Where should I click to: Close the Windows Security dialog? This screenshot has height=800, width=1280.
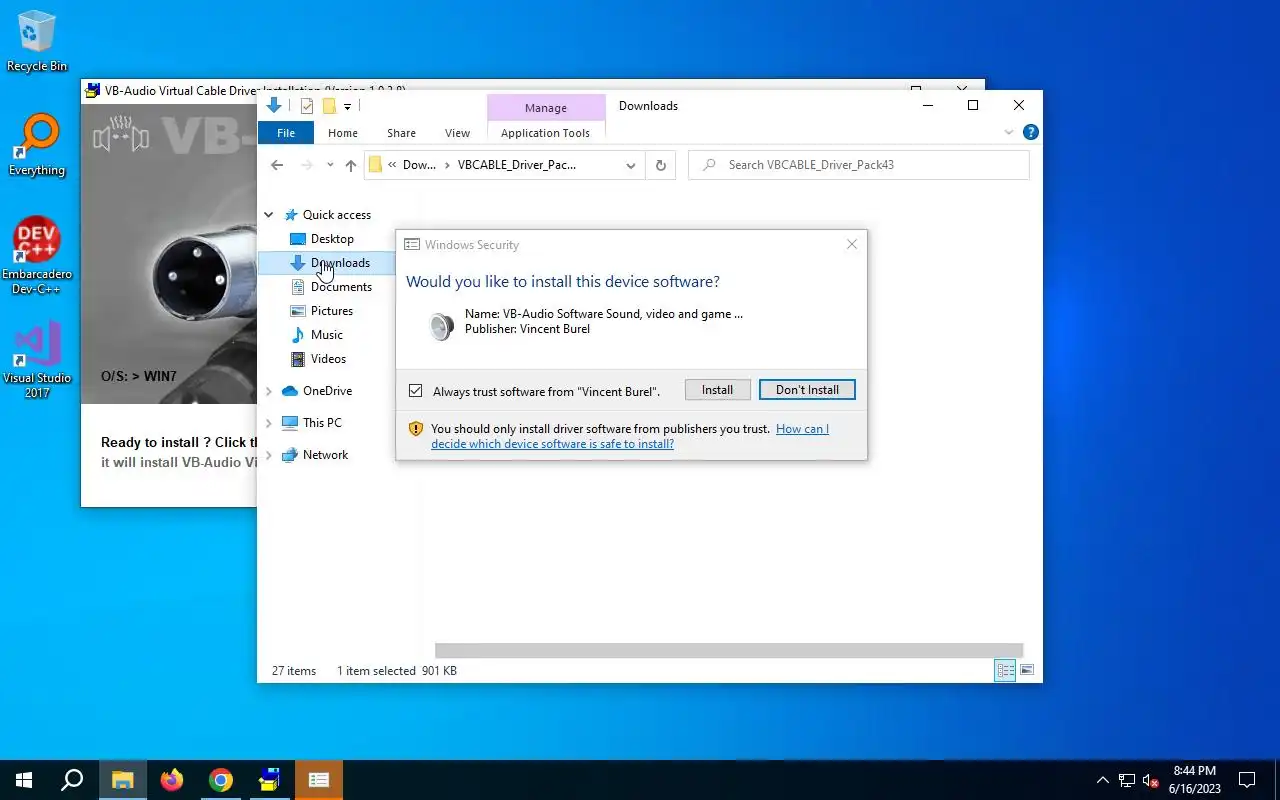point(852,244)
